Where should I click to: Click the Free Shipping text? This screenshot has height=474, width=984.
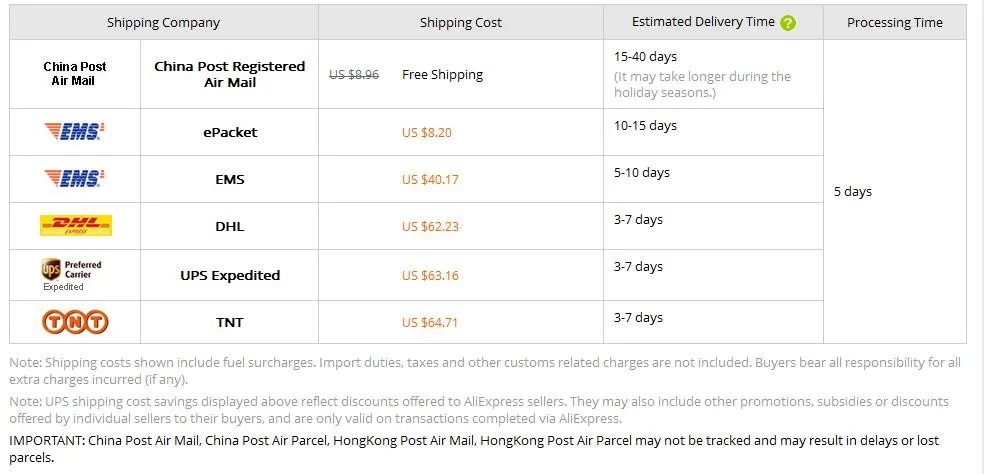click(x=442, y=75)
